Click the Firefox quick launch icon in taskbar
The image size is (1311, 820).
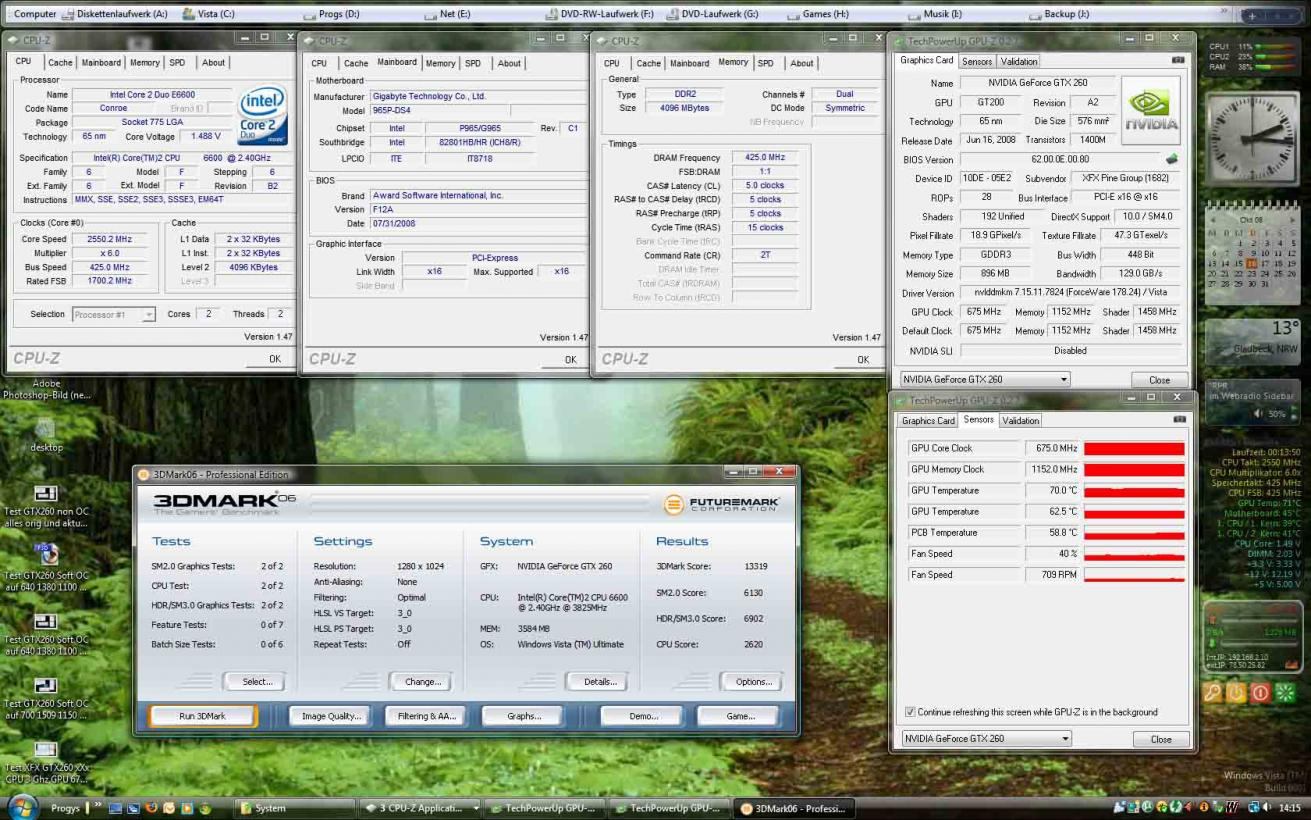tap(151, 808)
